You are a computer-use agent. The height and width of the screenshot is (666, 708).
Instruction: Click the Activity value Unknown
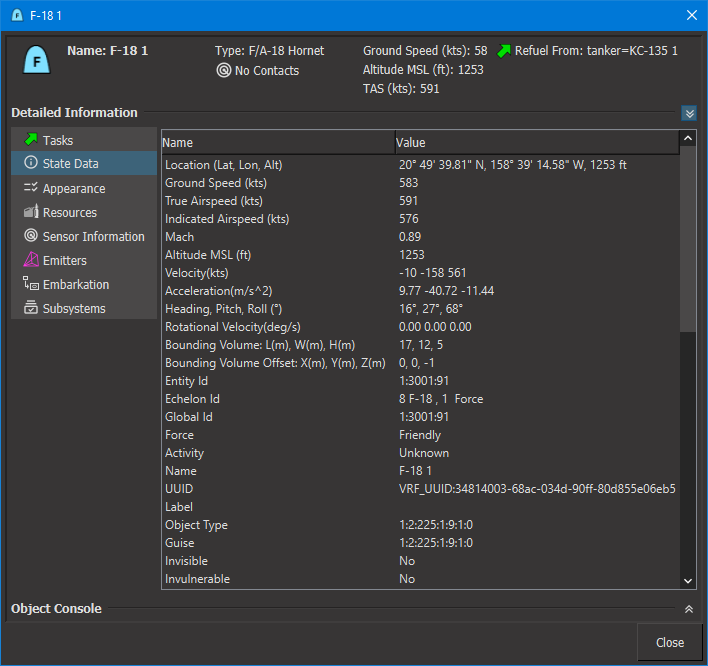(424, 453)
